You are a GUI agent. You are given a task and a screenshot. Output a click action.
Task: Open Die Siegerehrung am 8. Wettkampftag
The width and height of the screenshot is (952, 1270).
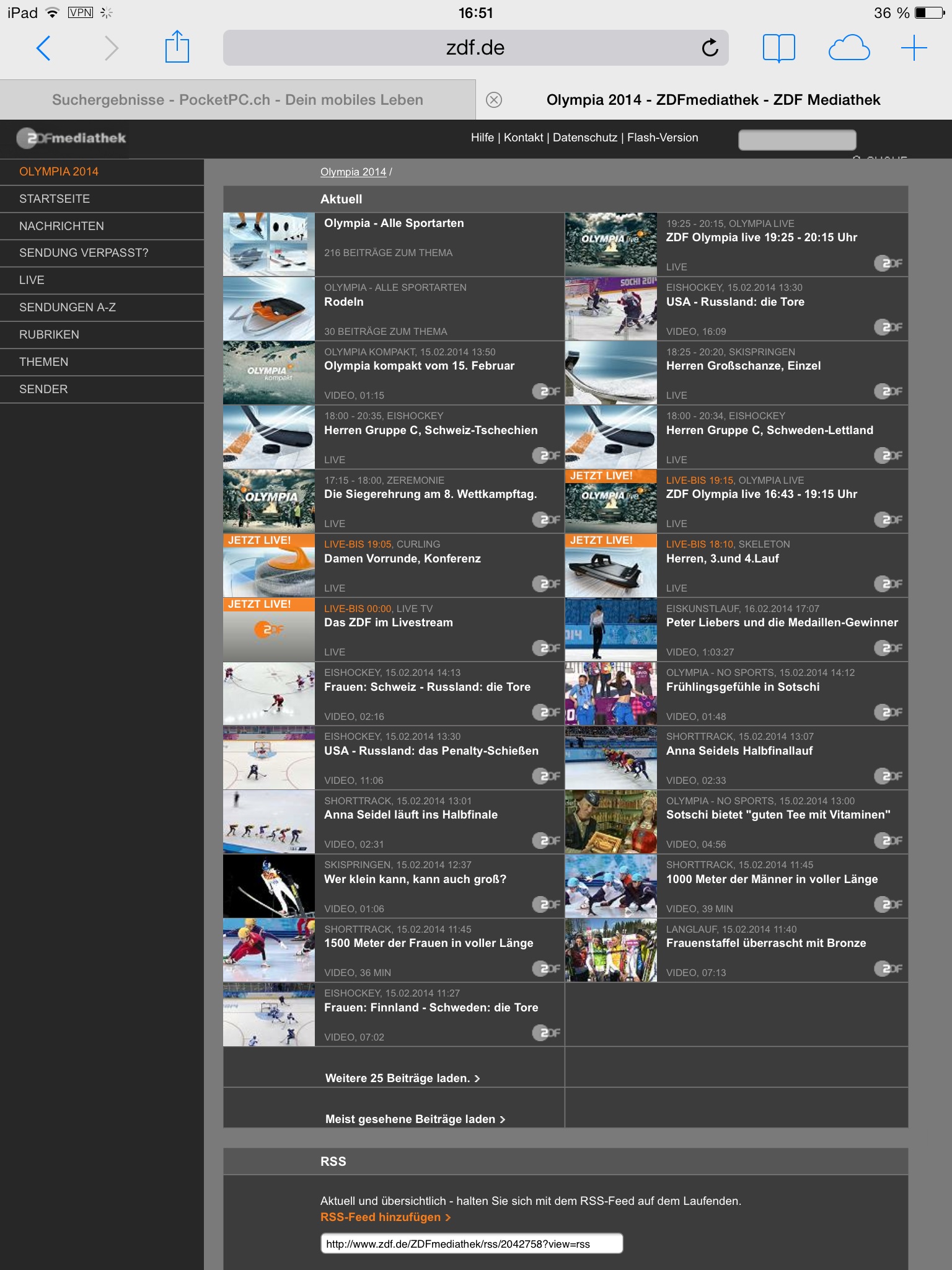[x=430, y=494]
